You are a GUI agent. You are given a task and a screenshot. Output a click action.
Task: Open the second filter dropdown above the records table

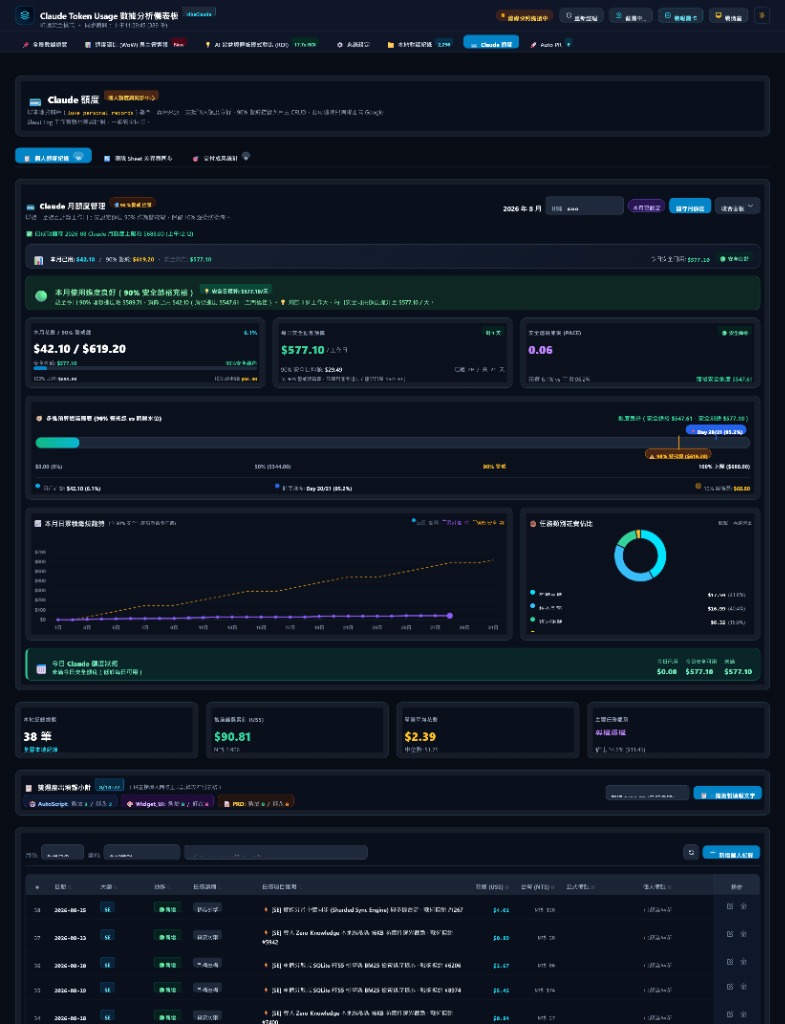[141, 853]
